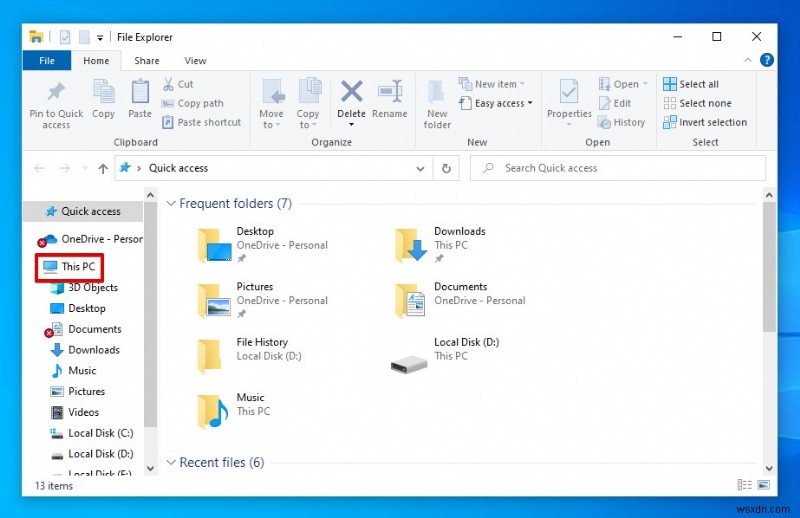The height and width of the screenshot is (518, 800).
Task: Open the Easy access dropdown
Action: pyautogui.click(x=496, y=103)
